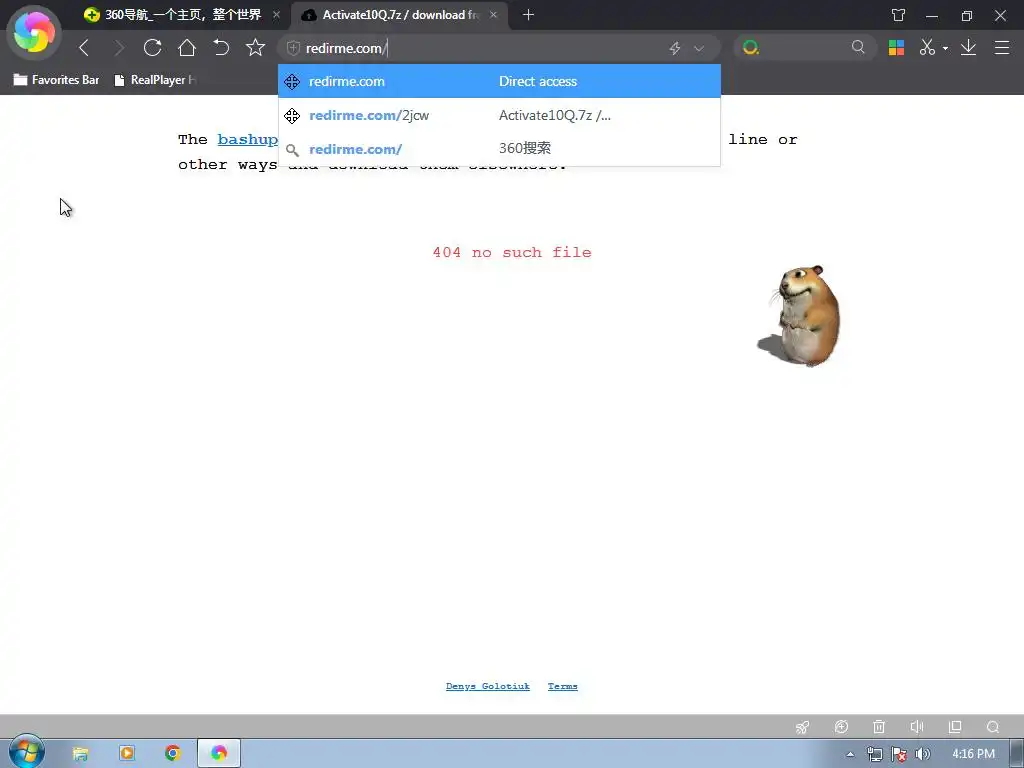Click the lightning speed mode icon

[x=675, y=48]
